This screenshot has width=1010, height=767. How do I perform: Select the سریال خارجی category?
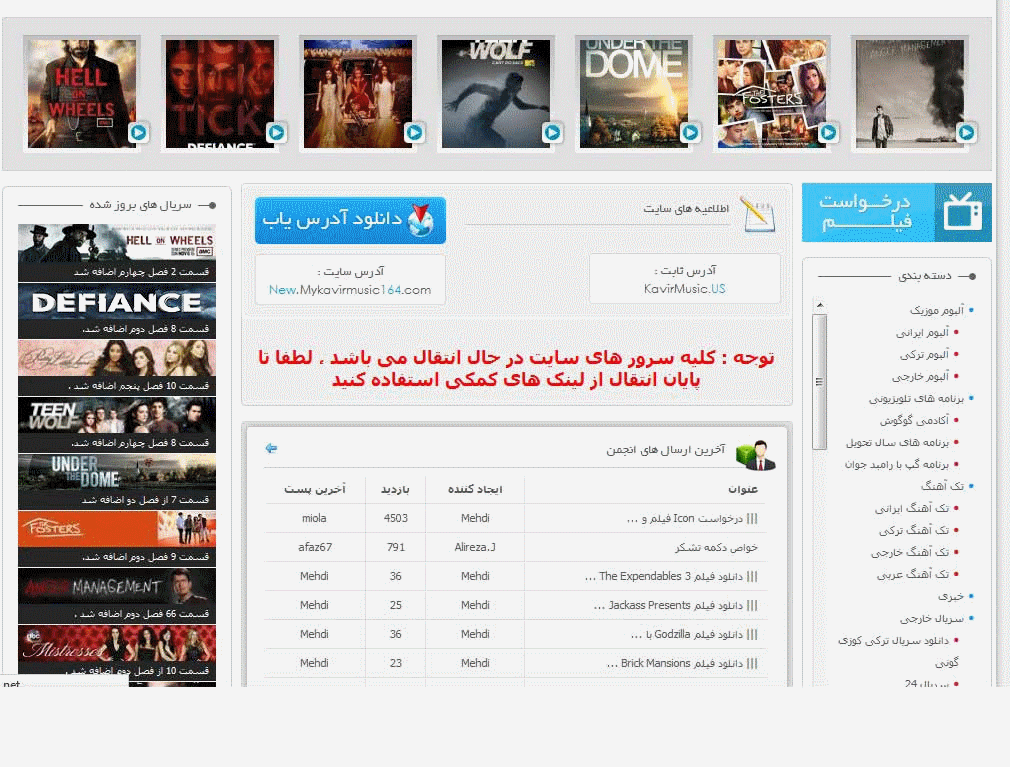(932, 618)
